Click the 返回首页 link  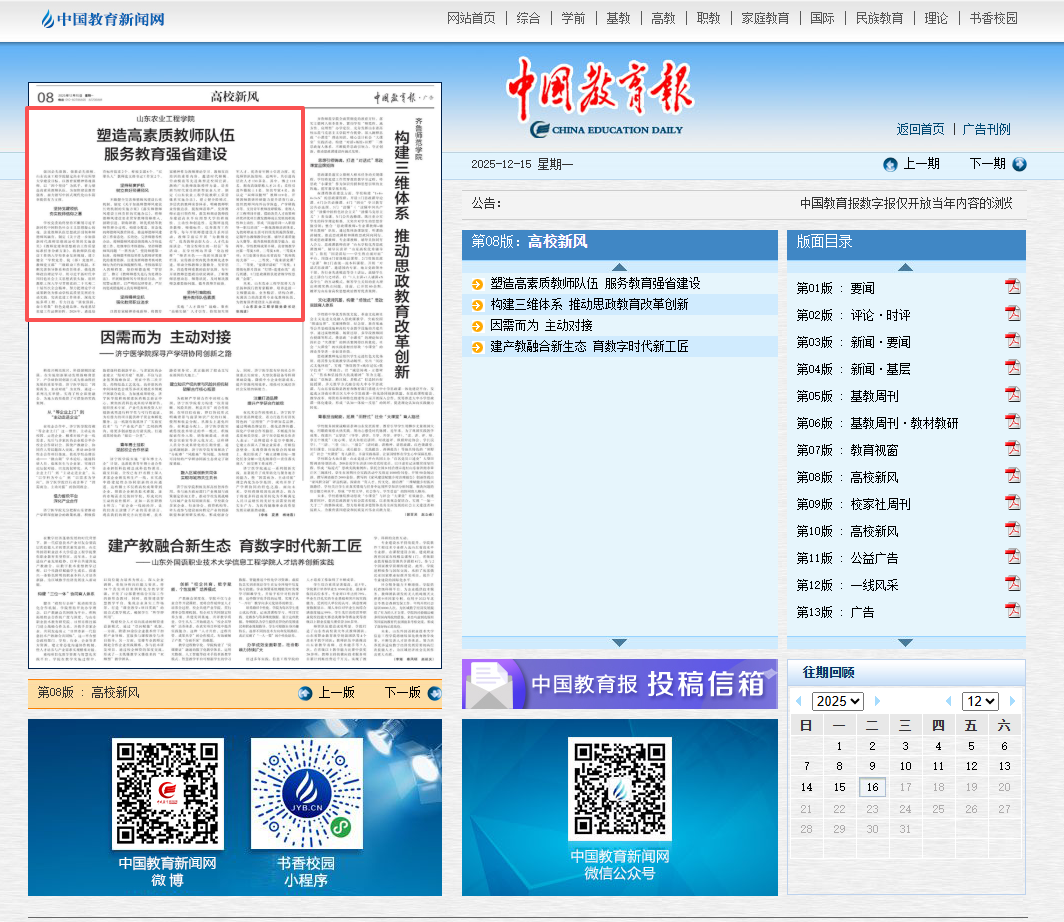point(920,129)
